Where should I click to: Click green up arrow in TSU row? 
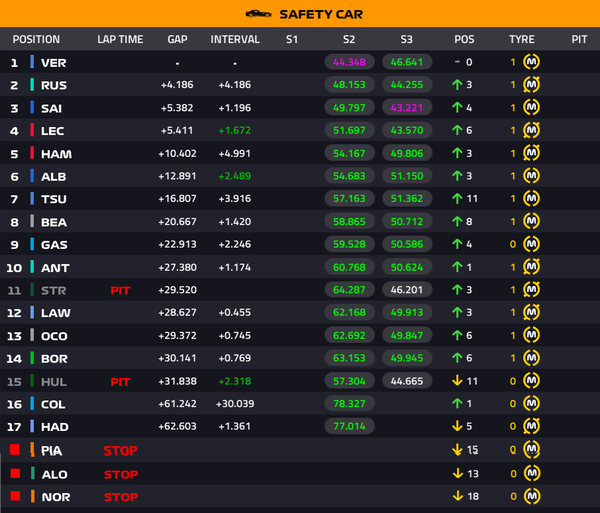click(457, 199)
